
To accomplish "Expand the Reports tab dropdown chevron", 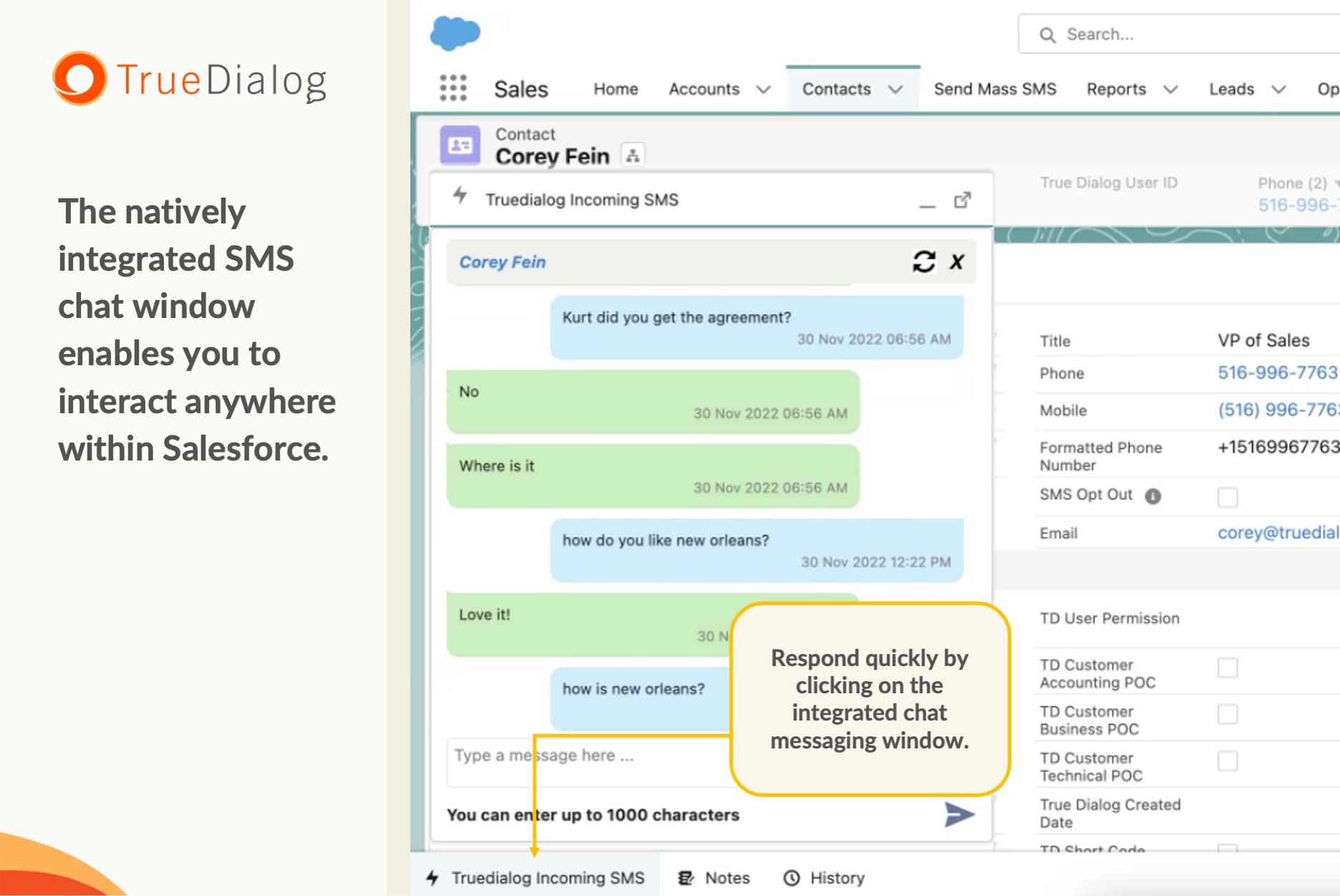I will (x=1170, y=90).
